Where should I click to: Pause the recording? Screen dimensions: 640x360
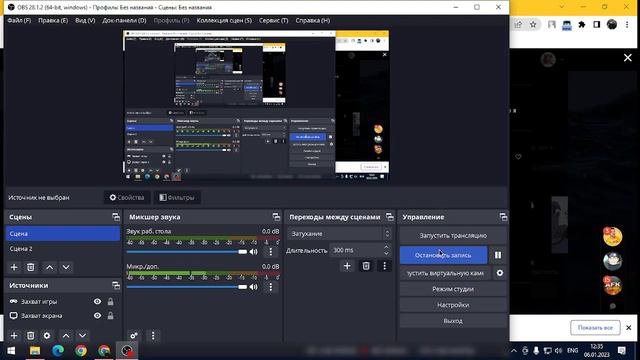pyautogui.click(x=498, y=255)
